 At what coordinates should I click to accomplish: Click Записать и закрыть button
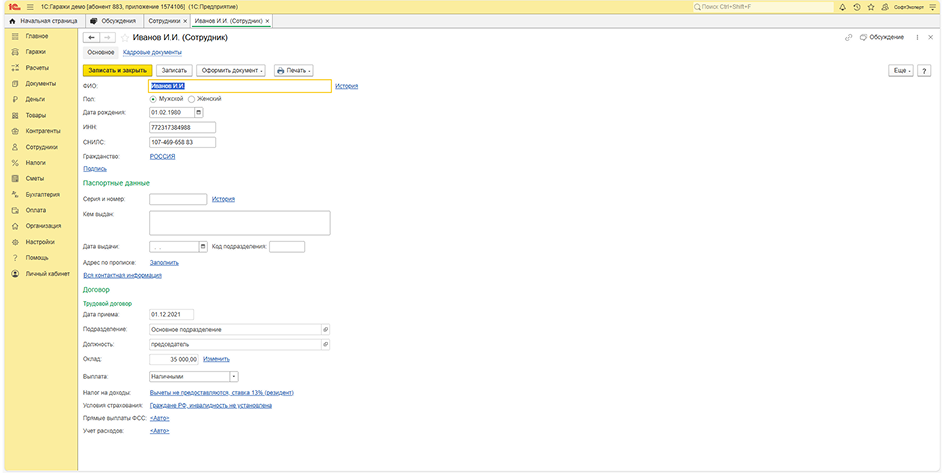click(117, 71)
